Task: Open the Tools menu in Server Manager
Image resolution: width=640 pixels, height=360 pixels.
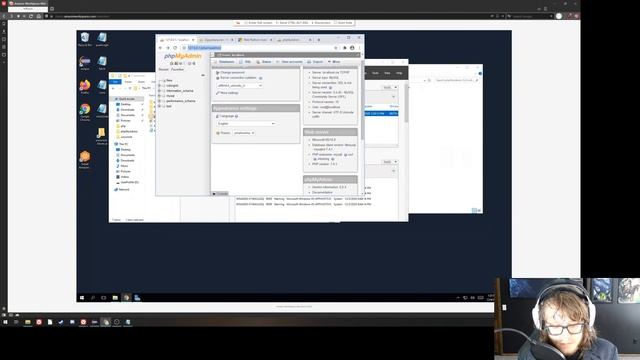Action: (x=375, y=73)
